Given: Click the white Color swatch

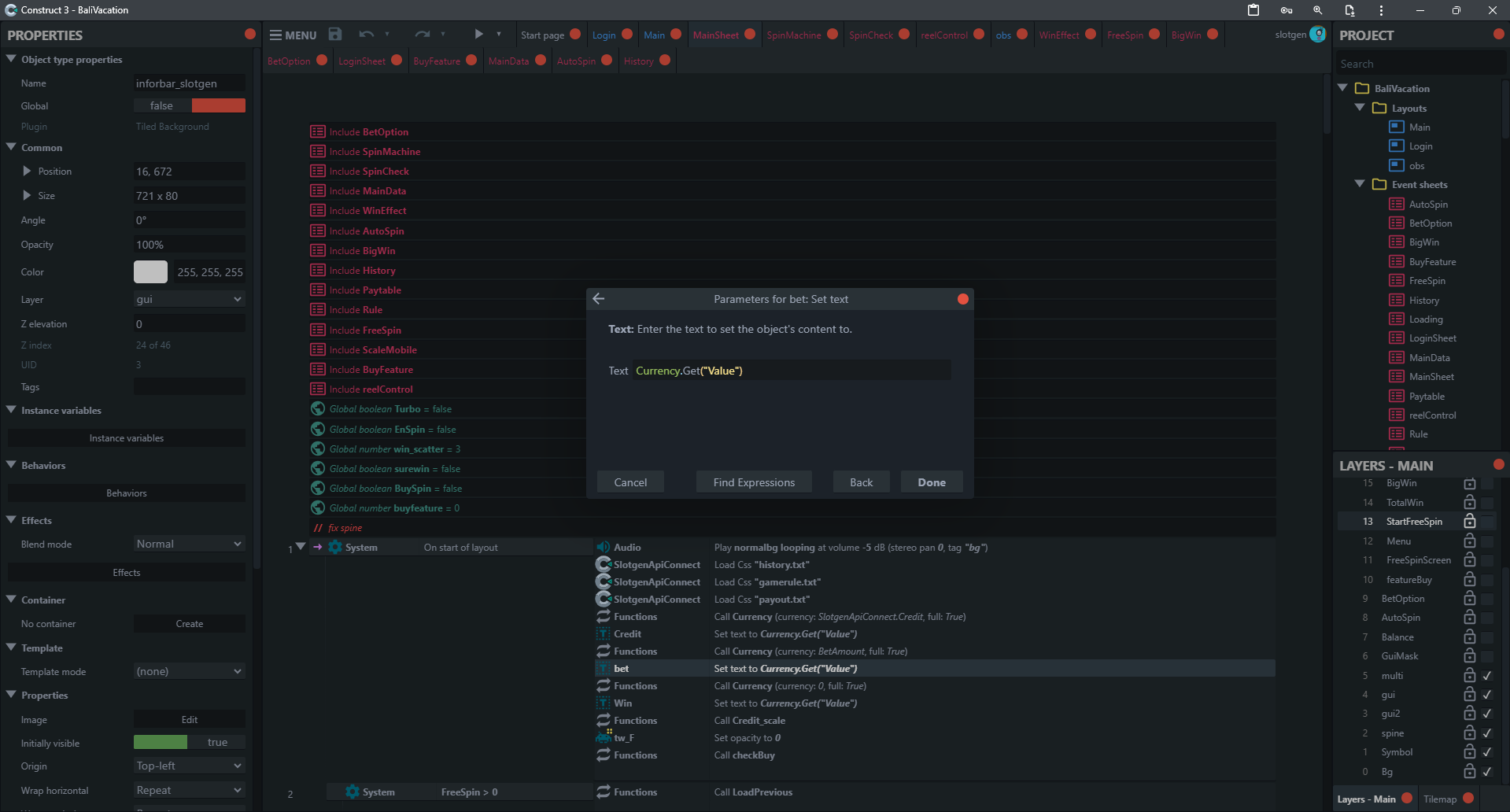Looking at the screenshot, I should [x=150, y=271].
